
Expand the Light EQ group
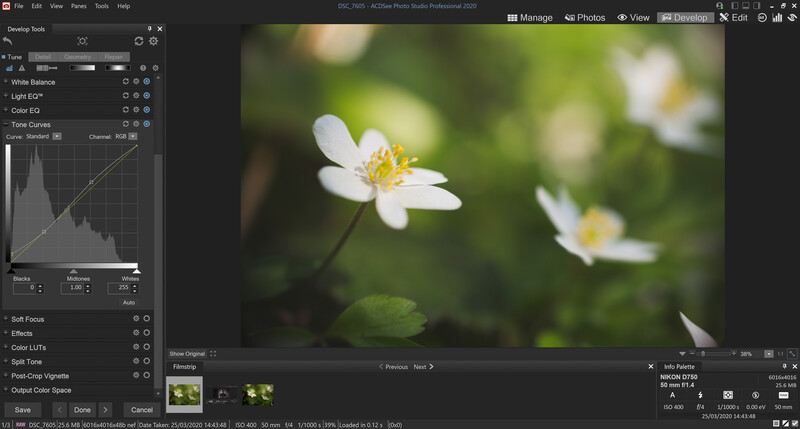(x=6, y=96)
